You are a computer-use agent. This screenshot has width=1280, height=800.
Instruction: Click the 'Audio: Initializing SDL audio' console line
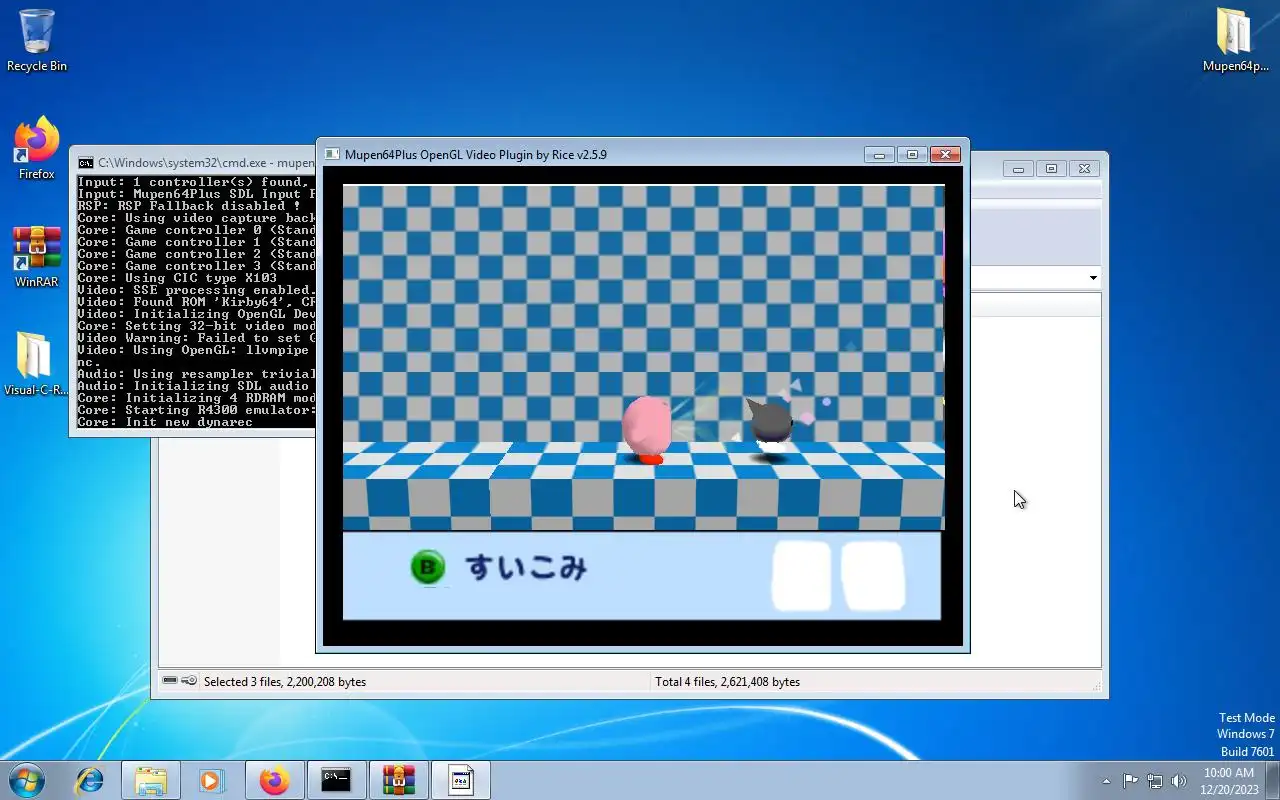tap(196, 386)
